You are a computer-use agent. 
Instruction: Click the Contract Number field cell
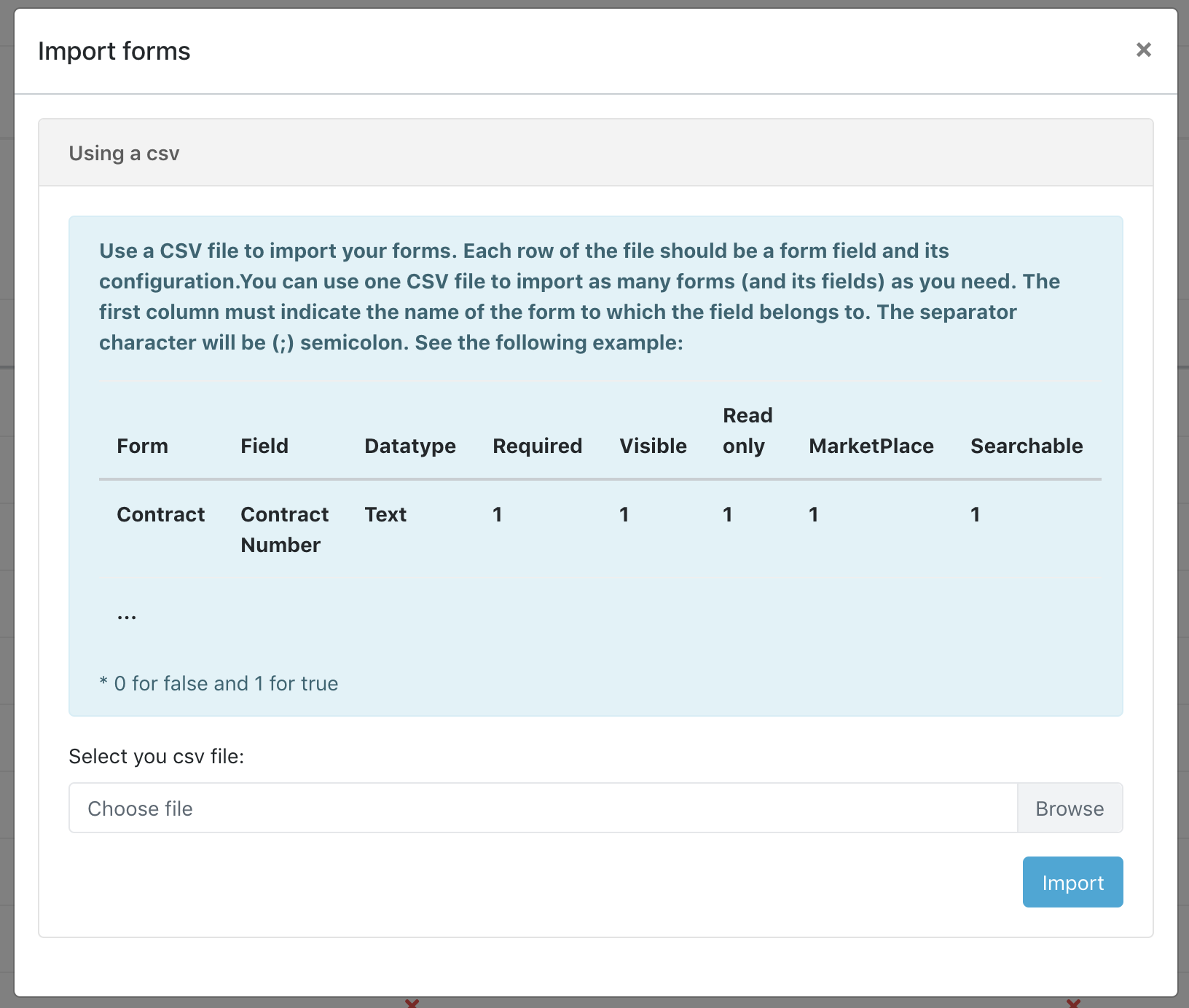[x=284, y=529]
